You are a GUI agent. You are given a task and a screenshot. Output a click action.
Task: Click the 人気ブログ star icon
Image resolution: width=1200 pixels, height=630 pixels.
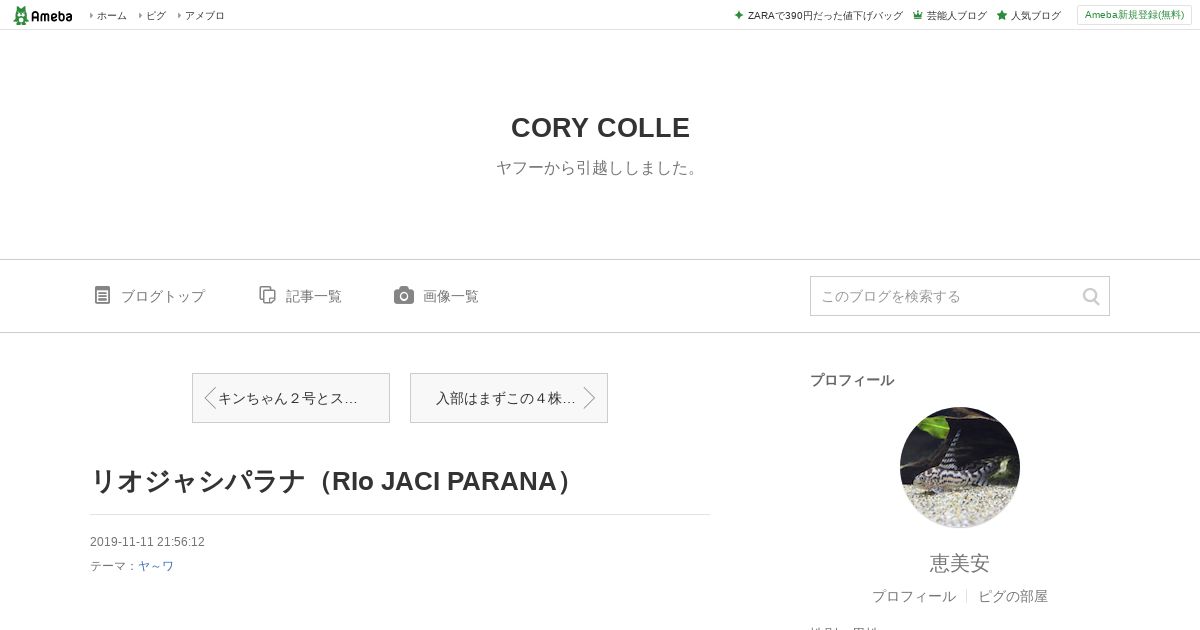(1001, 15)
